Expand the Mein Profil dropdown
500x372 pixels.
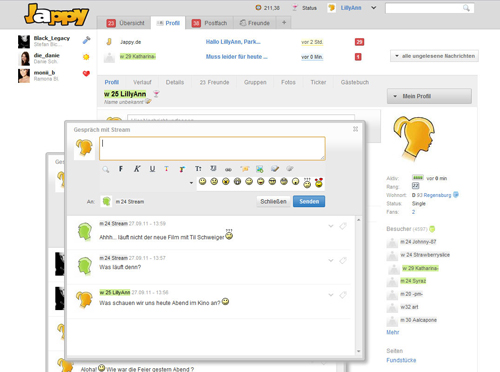pyautogui.click(x=429, y=96)
